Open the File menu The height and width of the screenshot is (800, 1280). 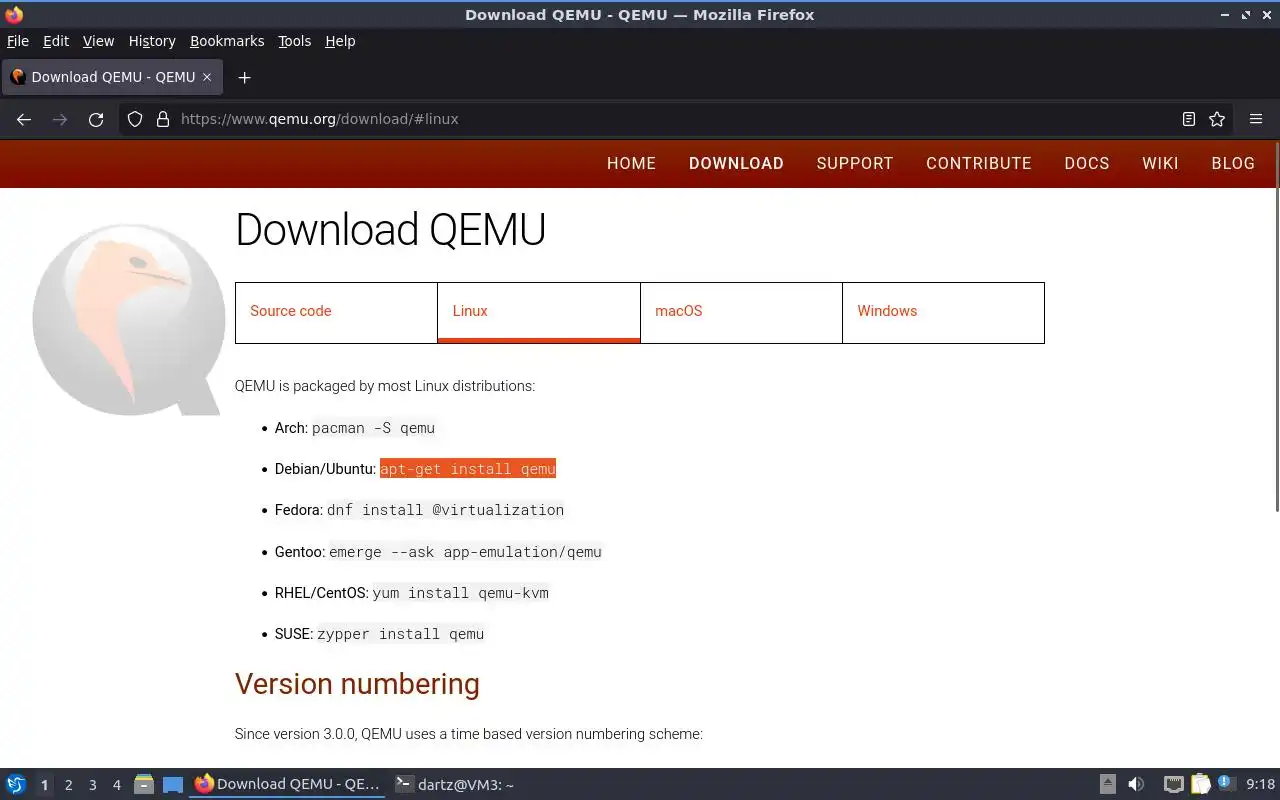(18, 41)
